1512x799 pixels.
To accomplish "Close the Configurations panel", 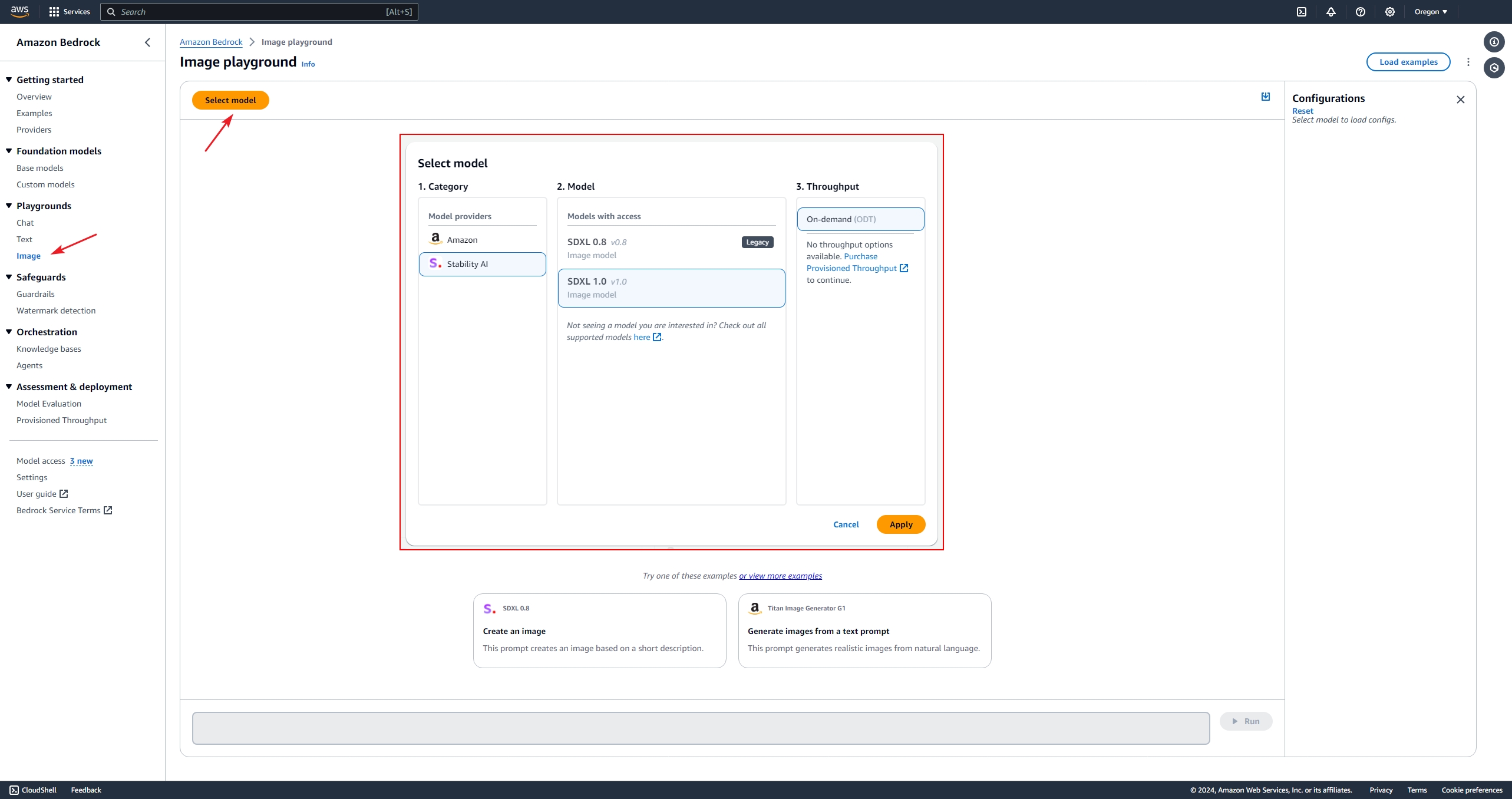I will [x=1461, y=100].
